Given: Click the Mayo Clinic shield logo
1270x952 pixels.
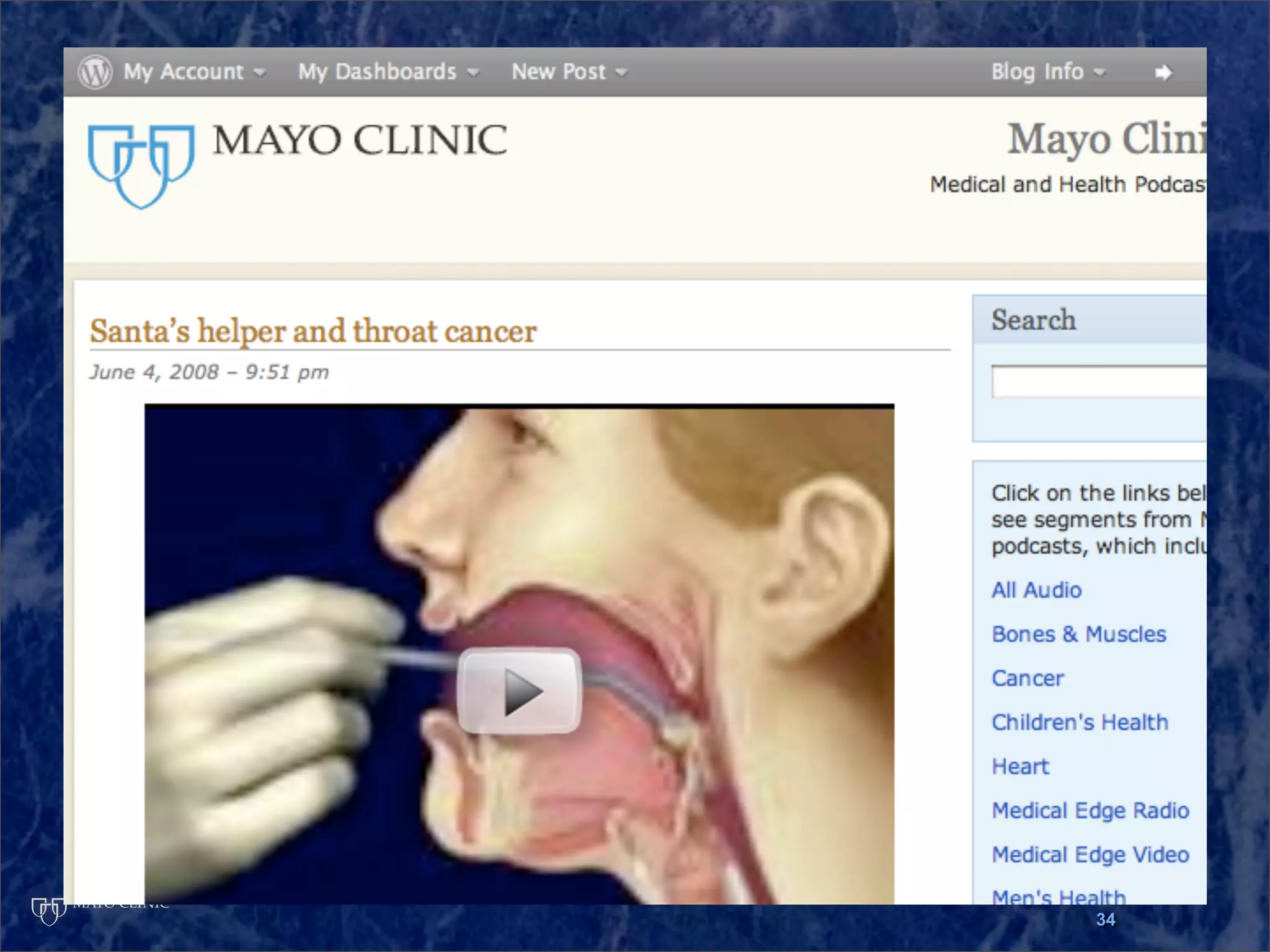Looking at the screenshot, I should 141,165.
